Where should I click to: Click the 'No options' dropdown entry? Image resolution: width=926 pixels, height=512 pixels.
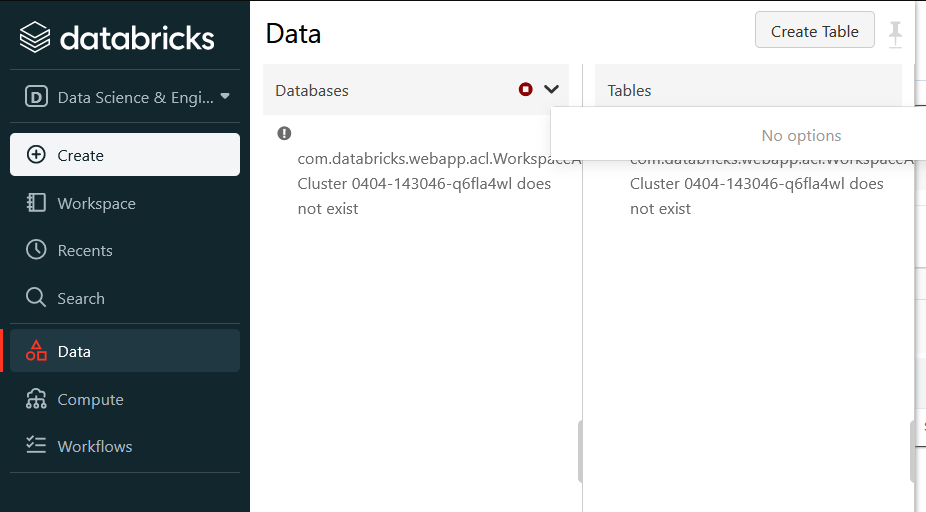click(x=800, y=135)
